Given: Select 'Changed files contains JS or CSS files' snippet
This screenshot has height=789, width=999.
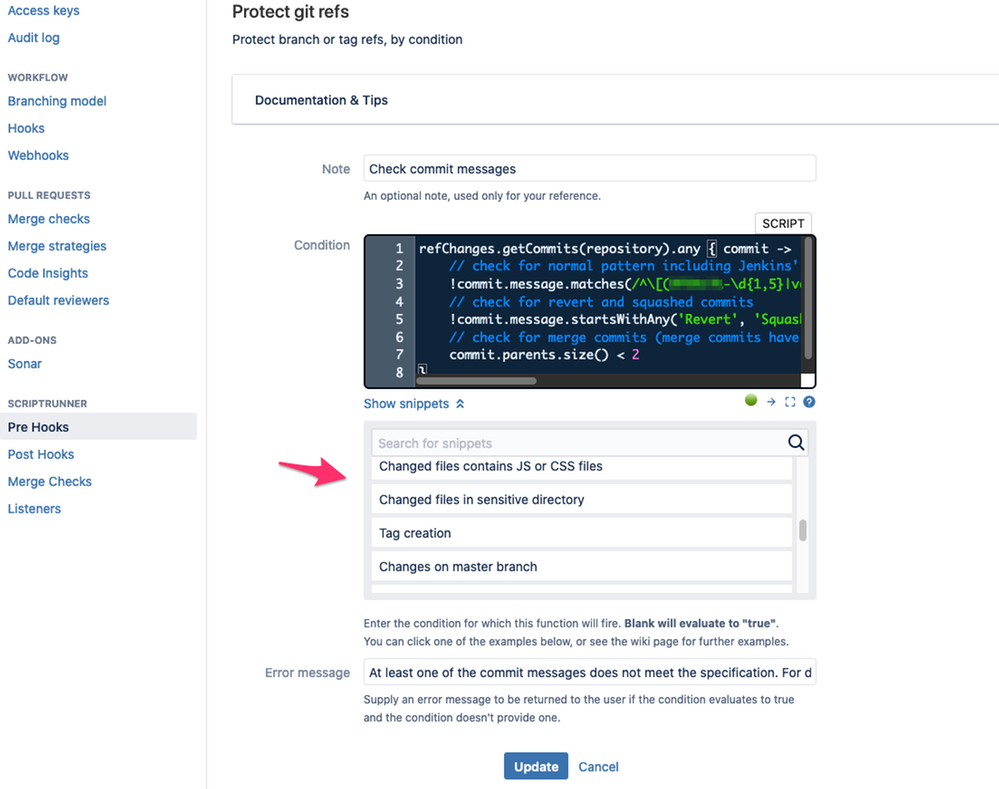Looking at the screenshot, I should 582,467.
